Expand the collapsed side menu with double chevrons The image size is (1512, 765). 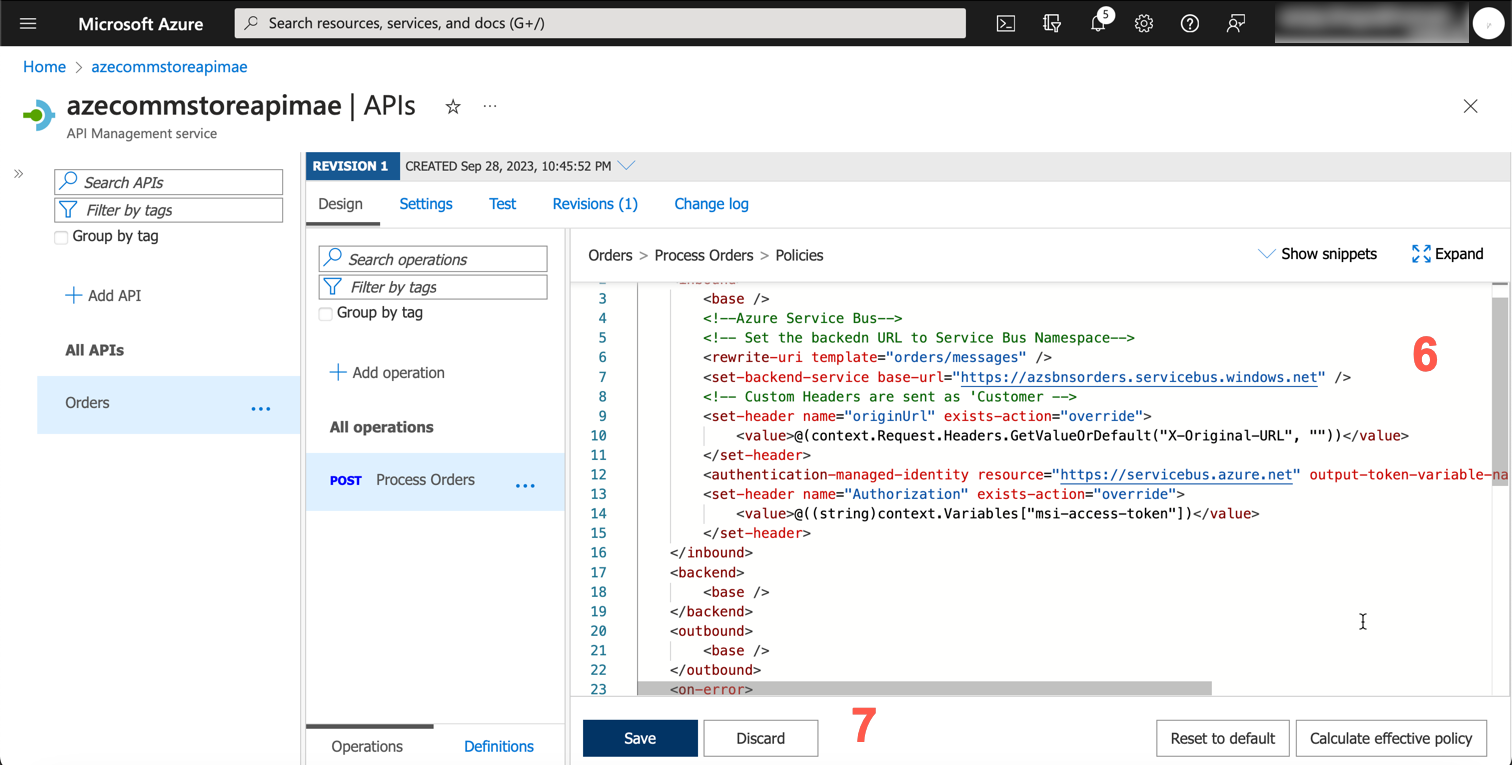point(18,174)
